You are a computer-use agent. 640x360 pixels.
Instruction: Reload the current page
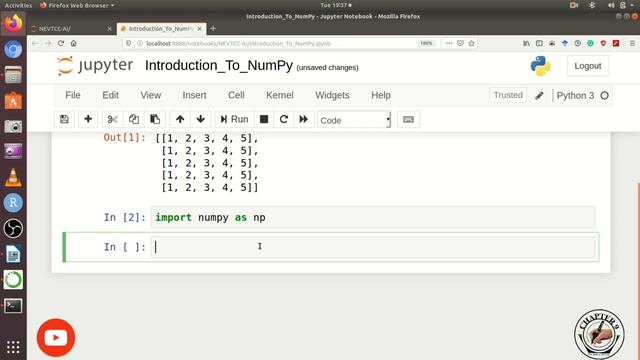coord(61,43)
